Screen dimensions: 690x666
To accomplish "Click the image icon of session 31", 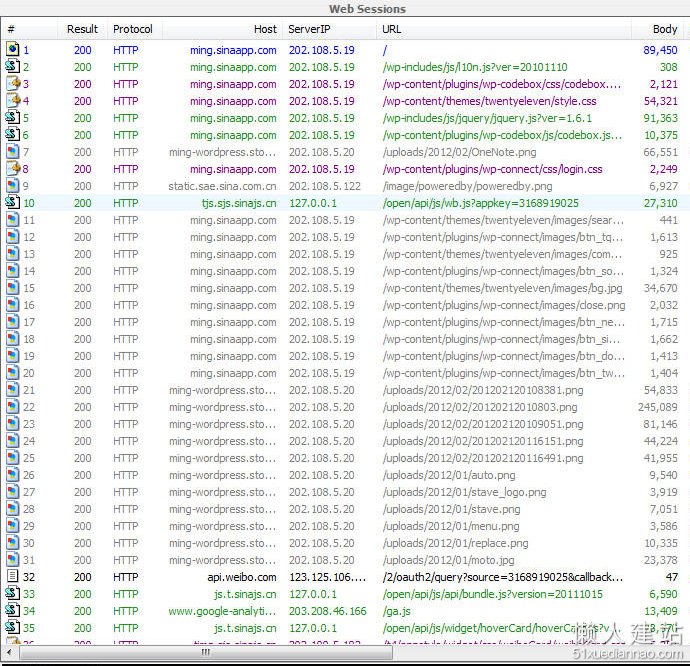I will click(x=13, y=559).
